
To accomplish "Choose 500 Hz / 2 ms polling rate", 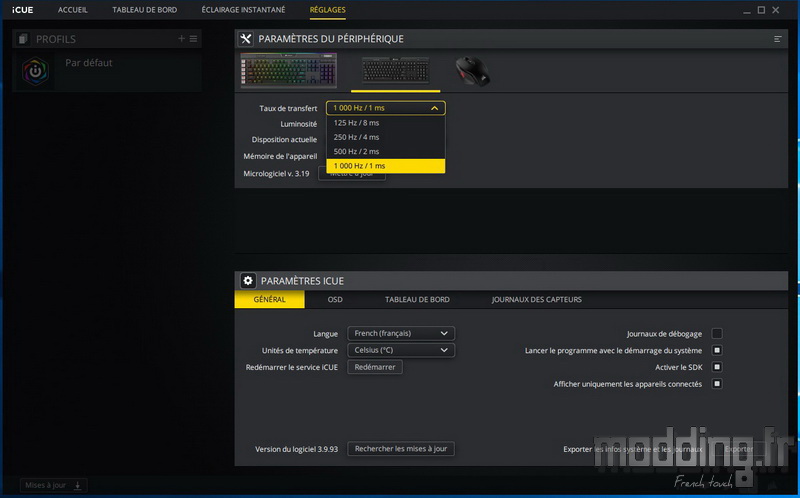I will pos(386,152).
